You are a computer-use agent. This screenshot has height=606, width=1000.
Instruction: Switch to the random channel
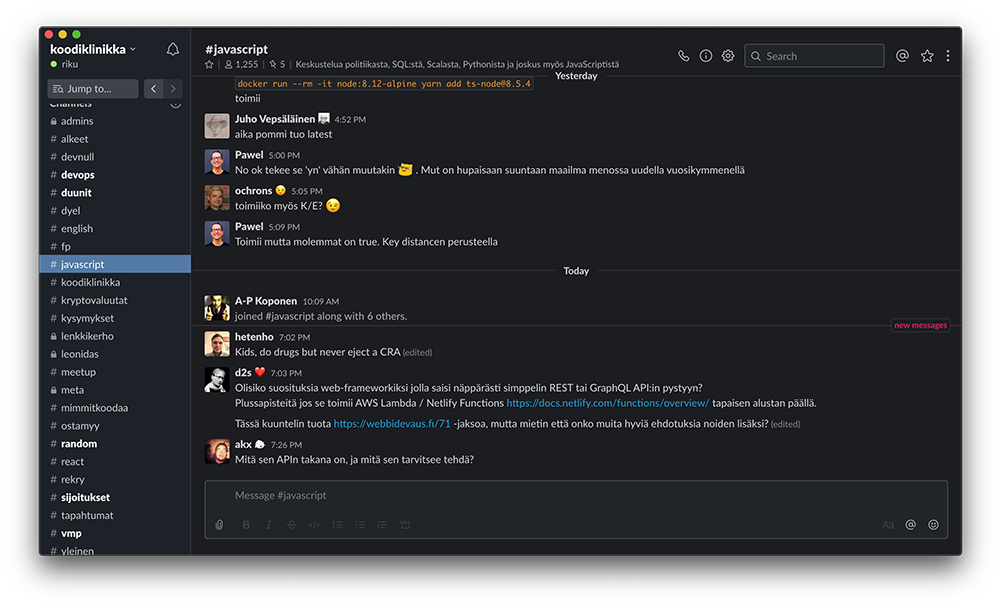(x=79, y=444)
